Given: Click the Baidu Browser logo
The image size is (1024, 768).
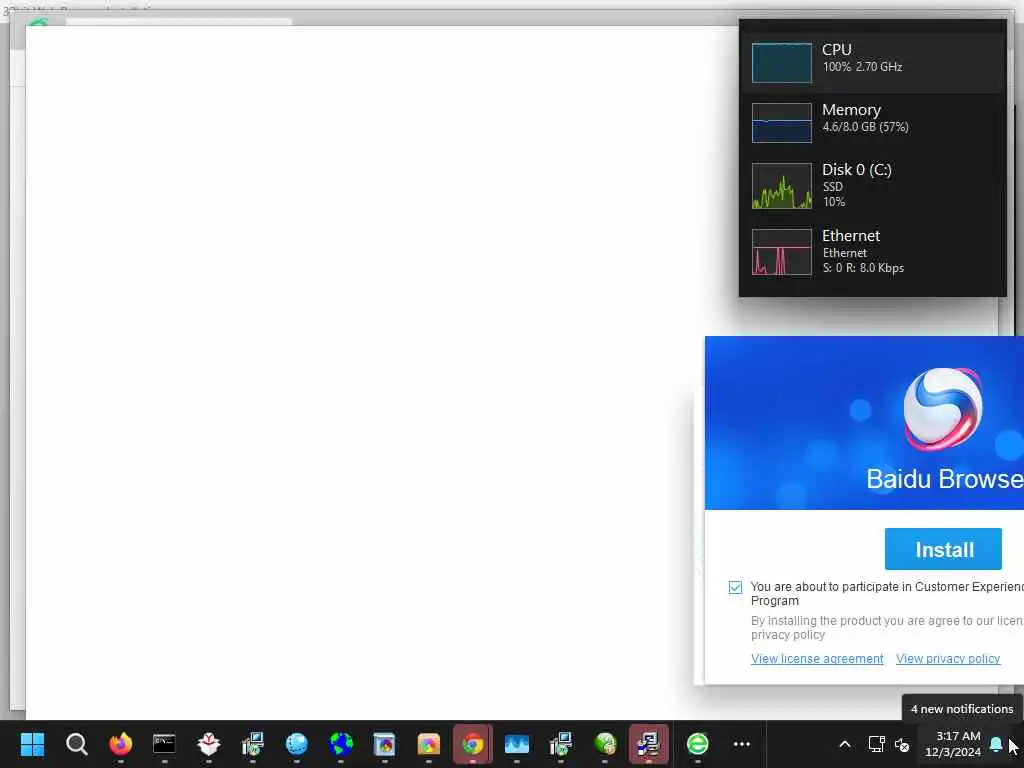Looking at the screenshot, I should click(x=942, y=409).
